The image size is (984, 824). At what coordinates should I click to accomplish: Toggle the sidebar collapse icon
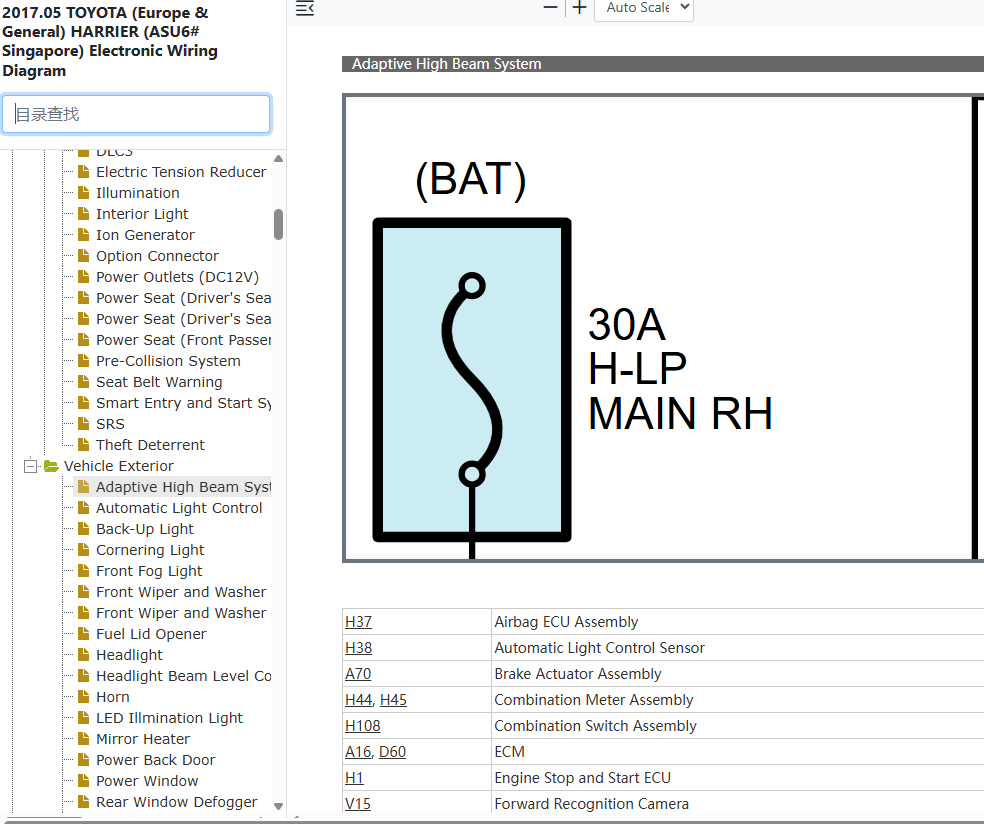[305, 8]
